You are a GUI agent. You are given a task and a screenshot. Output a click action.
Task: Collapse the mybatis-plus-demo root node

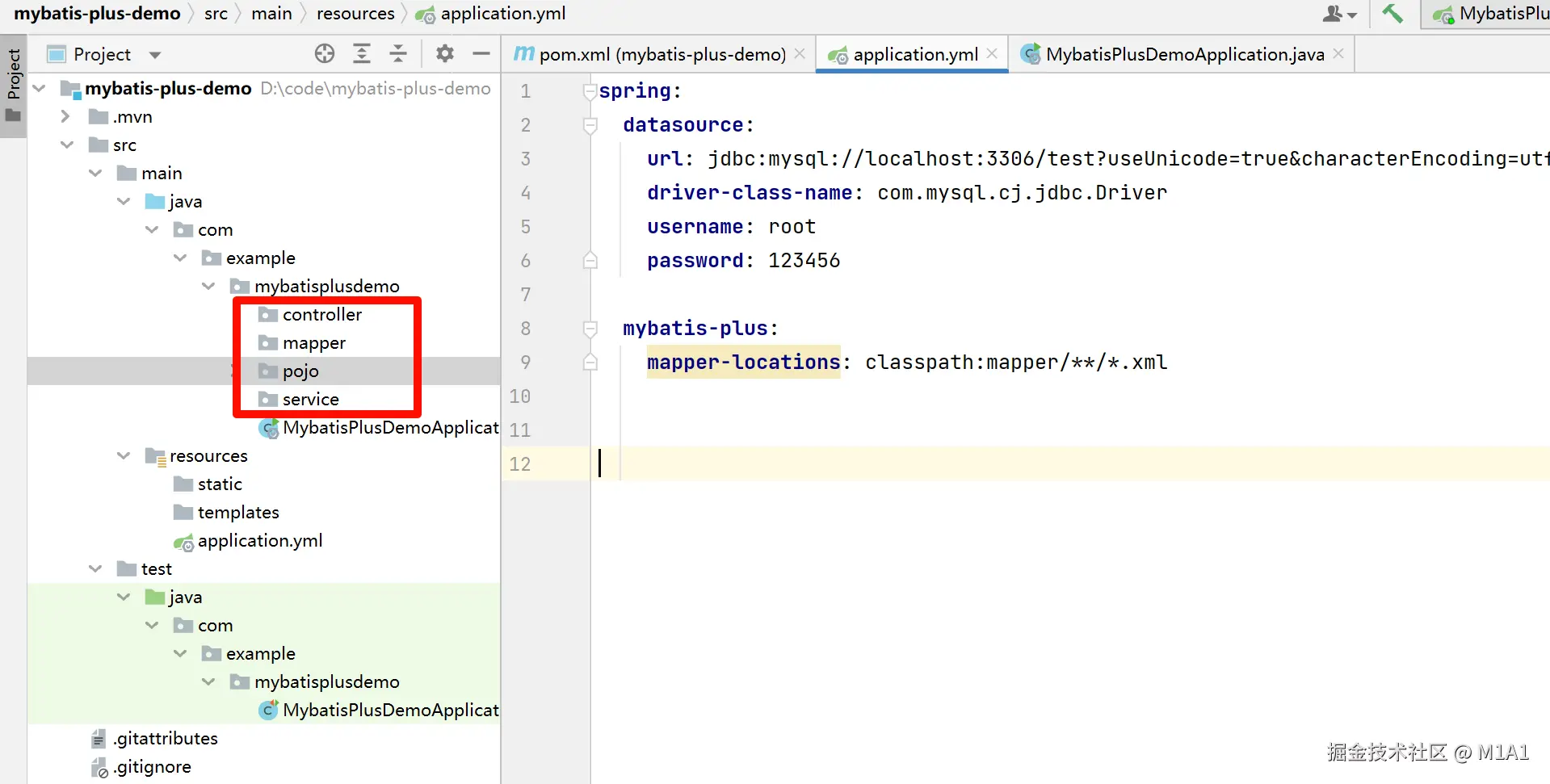39,88
